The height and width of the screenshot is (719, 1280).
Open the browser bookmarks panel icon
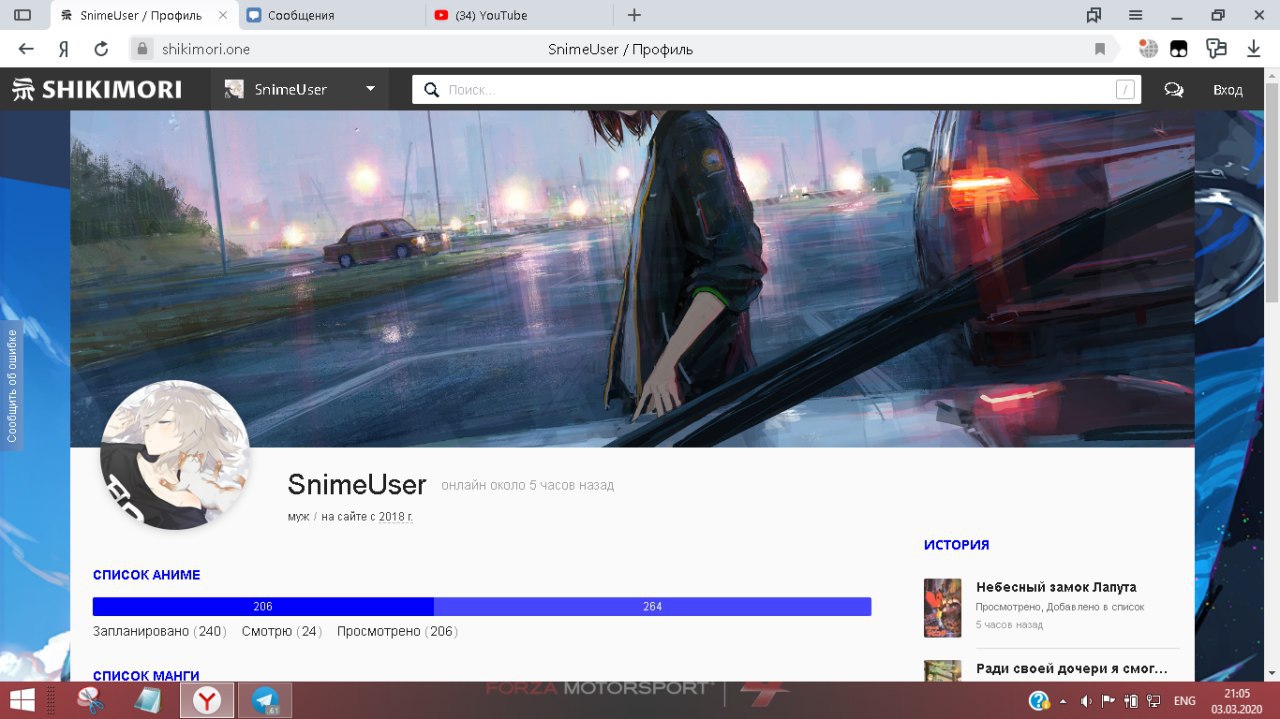1093,15
